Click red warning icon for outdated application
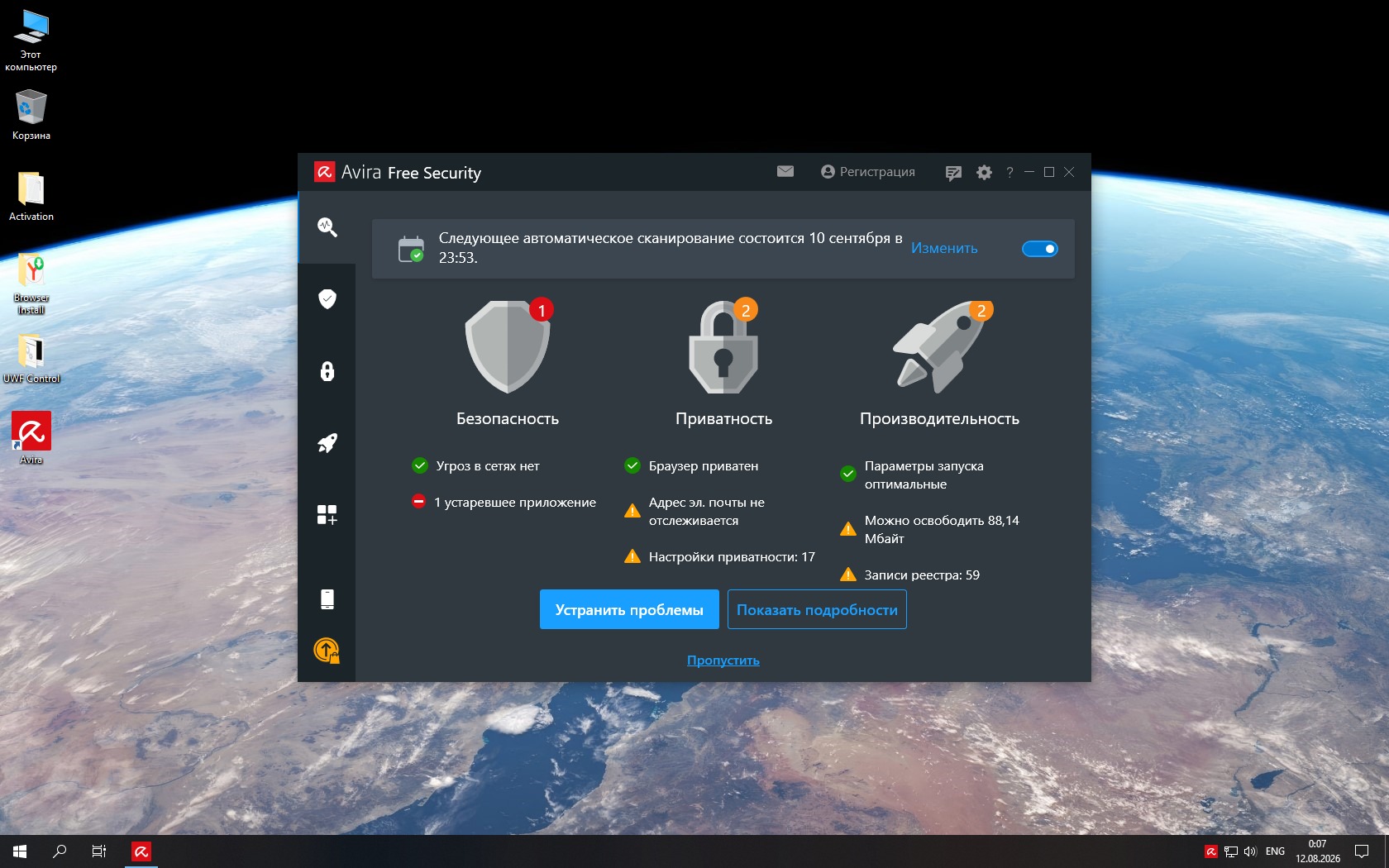The height and width of the screenshot is (868, 1389). tap(419, 502)
